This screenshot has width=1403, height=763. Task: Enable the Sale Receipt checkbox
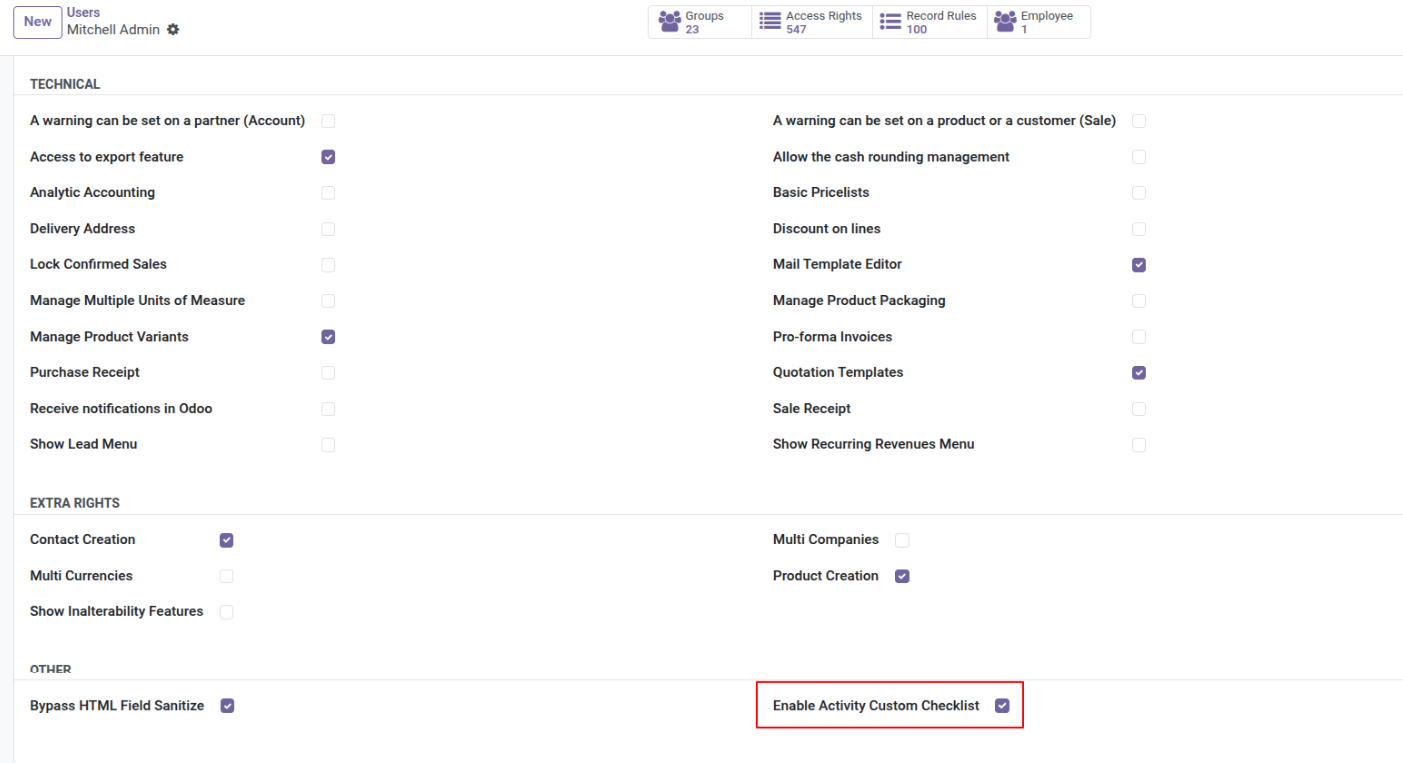click(1139, 409)
